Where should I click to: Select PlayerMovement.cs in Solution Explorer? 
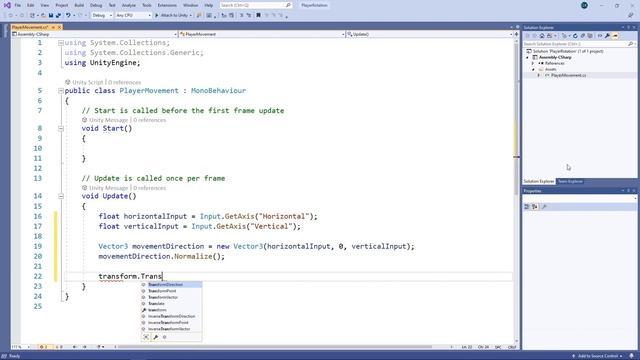568,76
